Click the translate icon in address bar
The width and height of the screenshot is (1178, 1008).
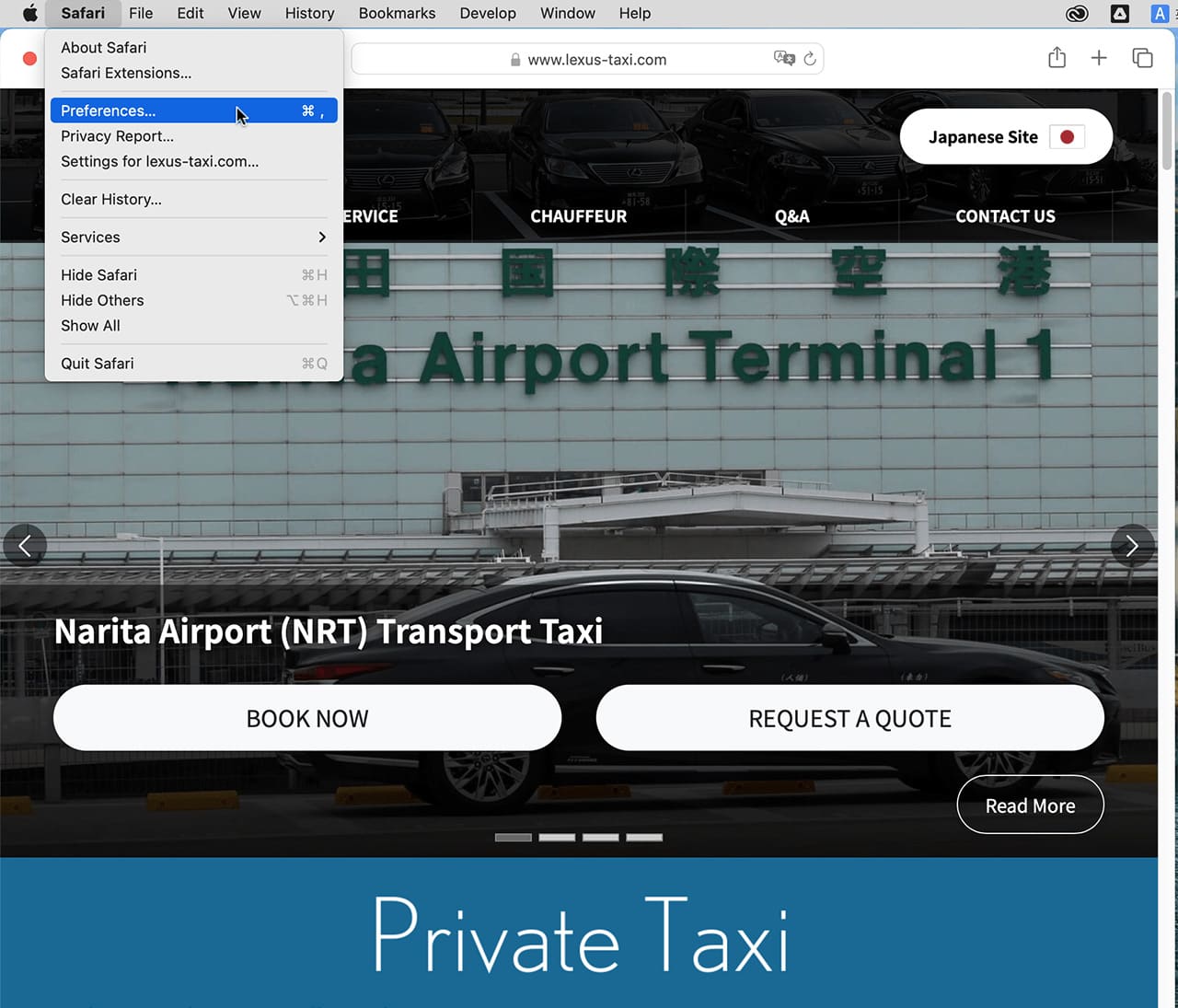pos(784,58)
